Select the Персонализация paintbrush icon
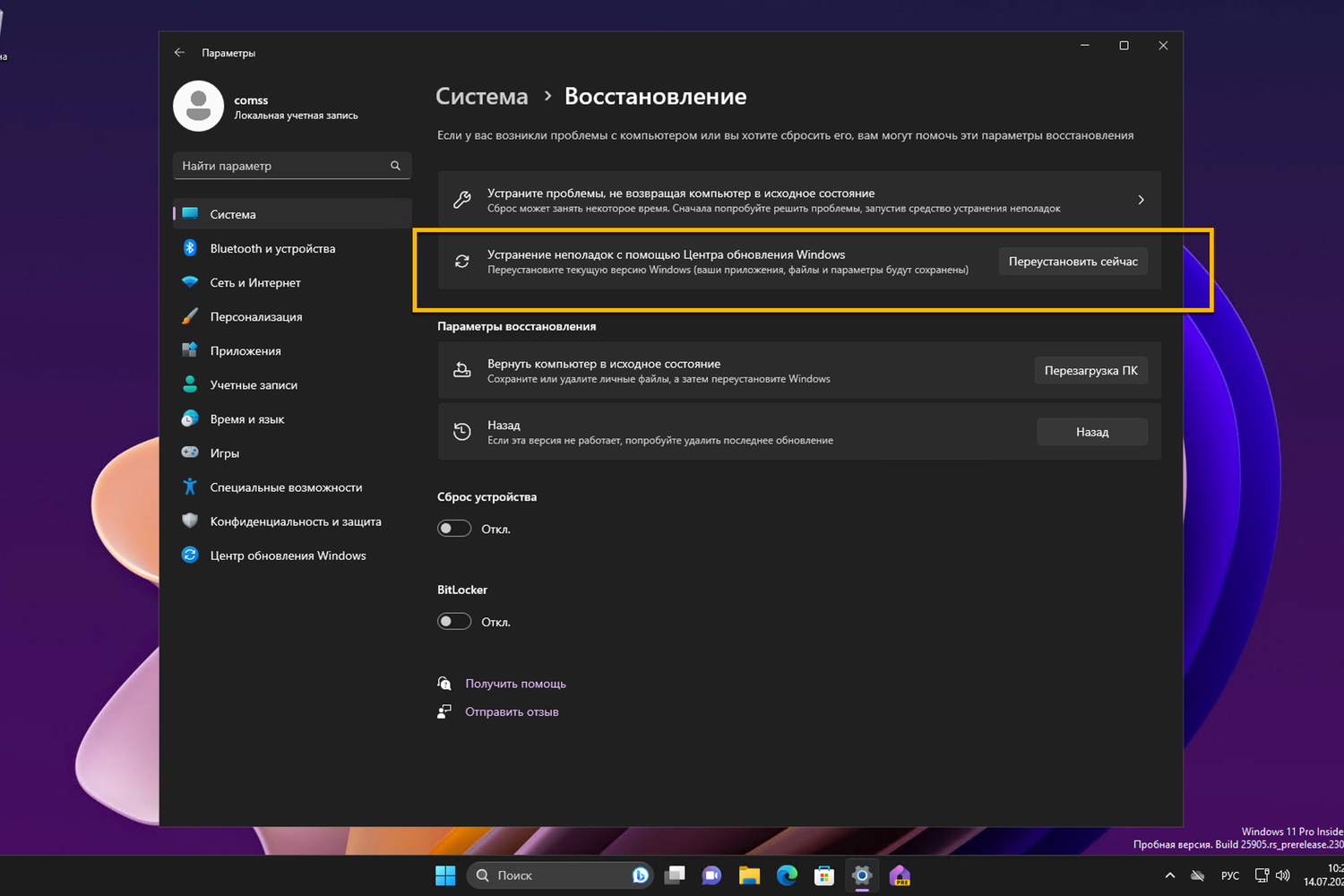The image size is (1344, 896). (x=190, y=316)
